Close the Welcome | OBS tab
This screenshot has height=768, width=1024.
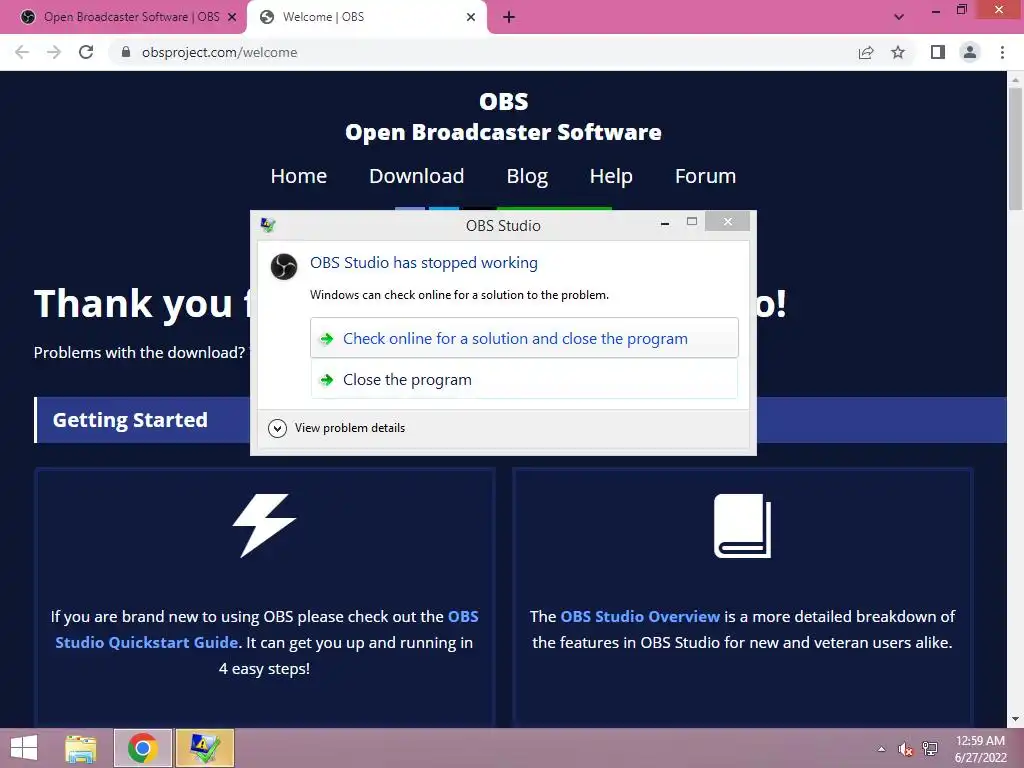pyautogui.click(x=471, y=17)
